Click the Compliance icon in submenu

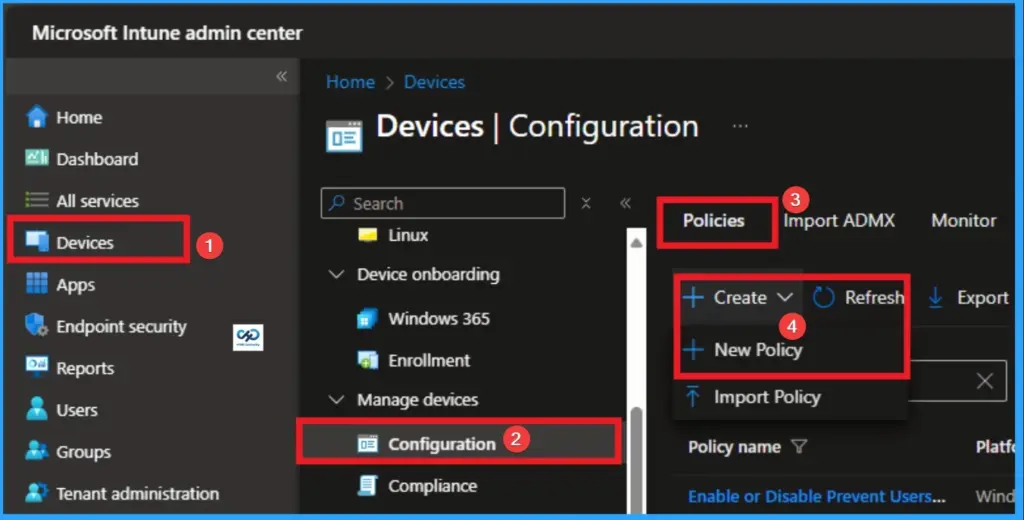[368, 485]
